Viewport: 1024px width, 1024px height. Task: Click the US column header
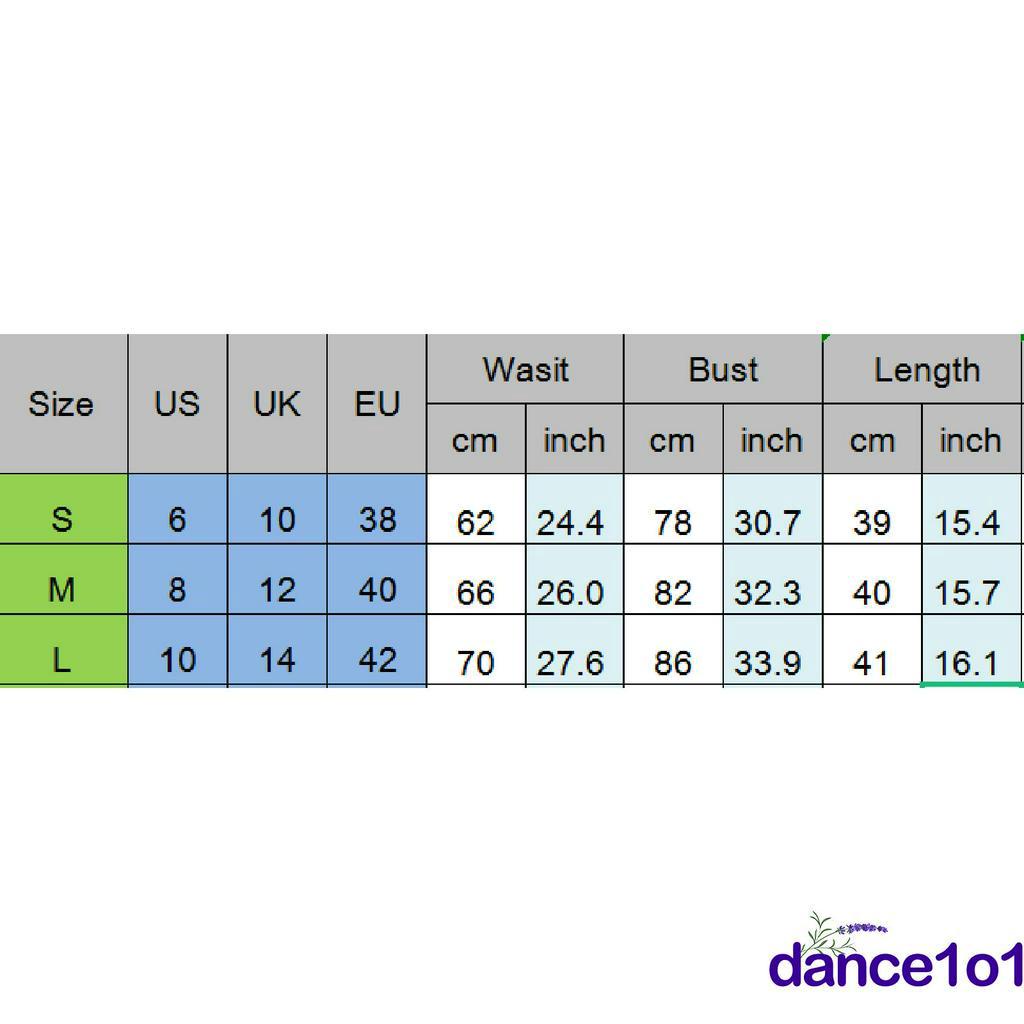[x=177, y=404]
